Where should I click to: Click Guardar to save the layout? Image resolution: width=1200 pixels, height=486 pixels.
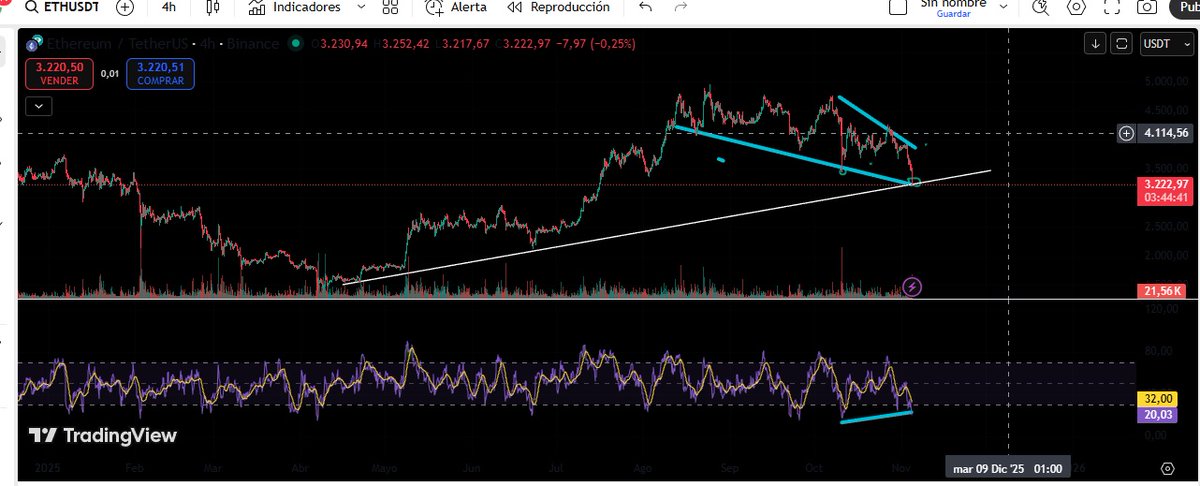click(x=953, y=14)
